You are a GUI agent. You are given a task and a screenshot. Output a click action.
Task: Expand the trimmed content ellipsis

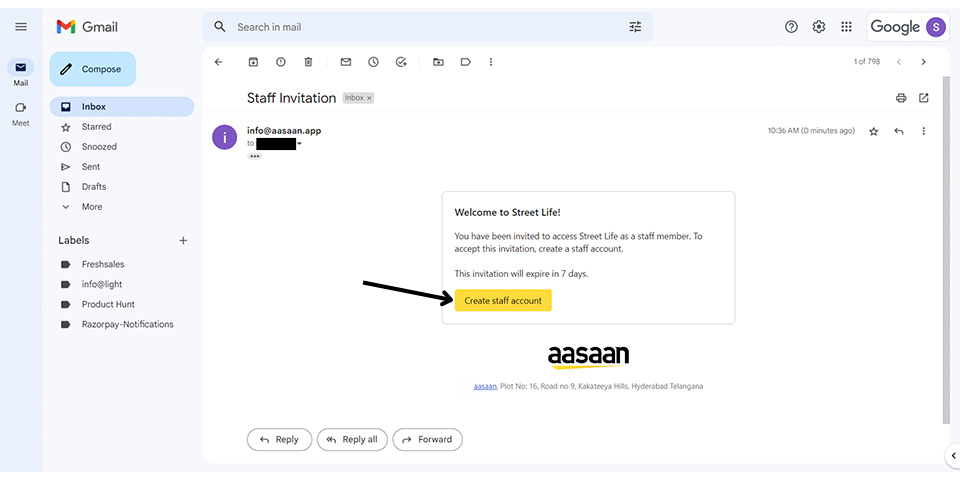(255, 157)
